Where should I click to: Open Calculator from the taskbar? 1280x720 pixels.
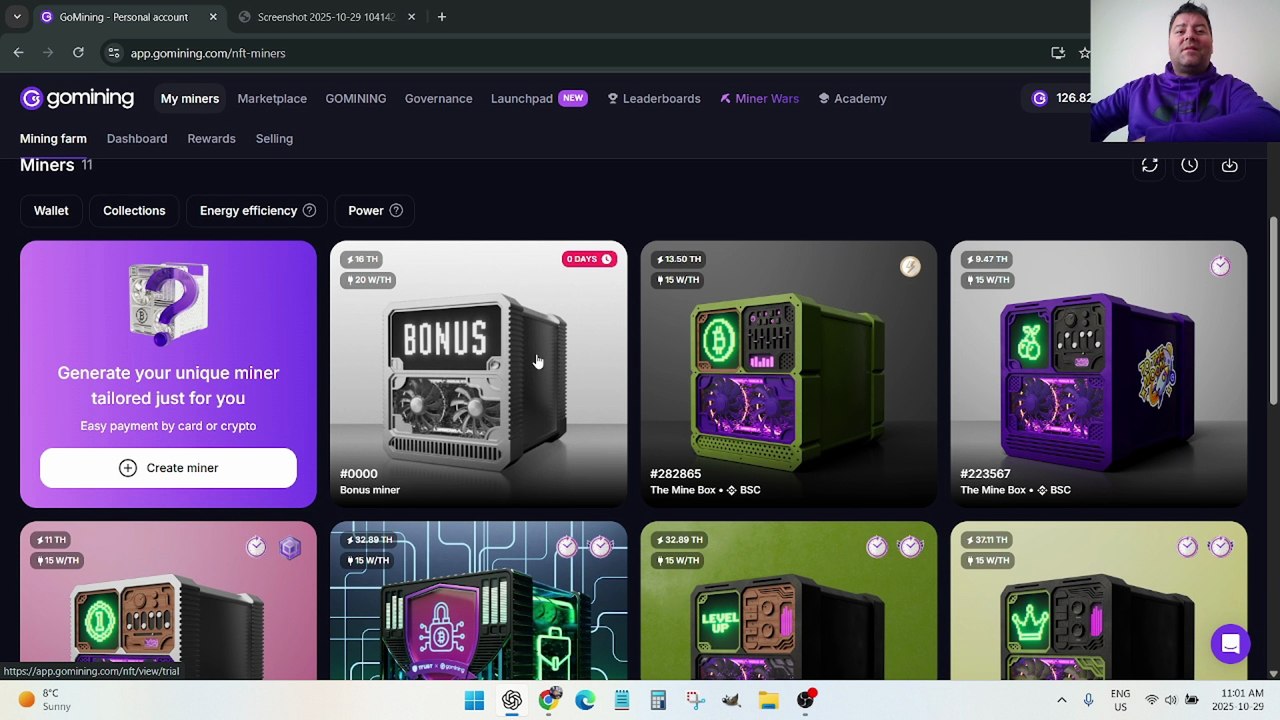click(x=658, y=700)
